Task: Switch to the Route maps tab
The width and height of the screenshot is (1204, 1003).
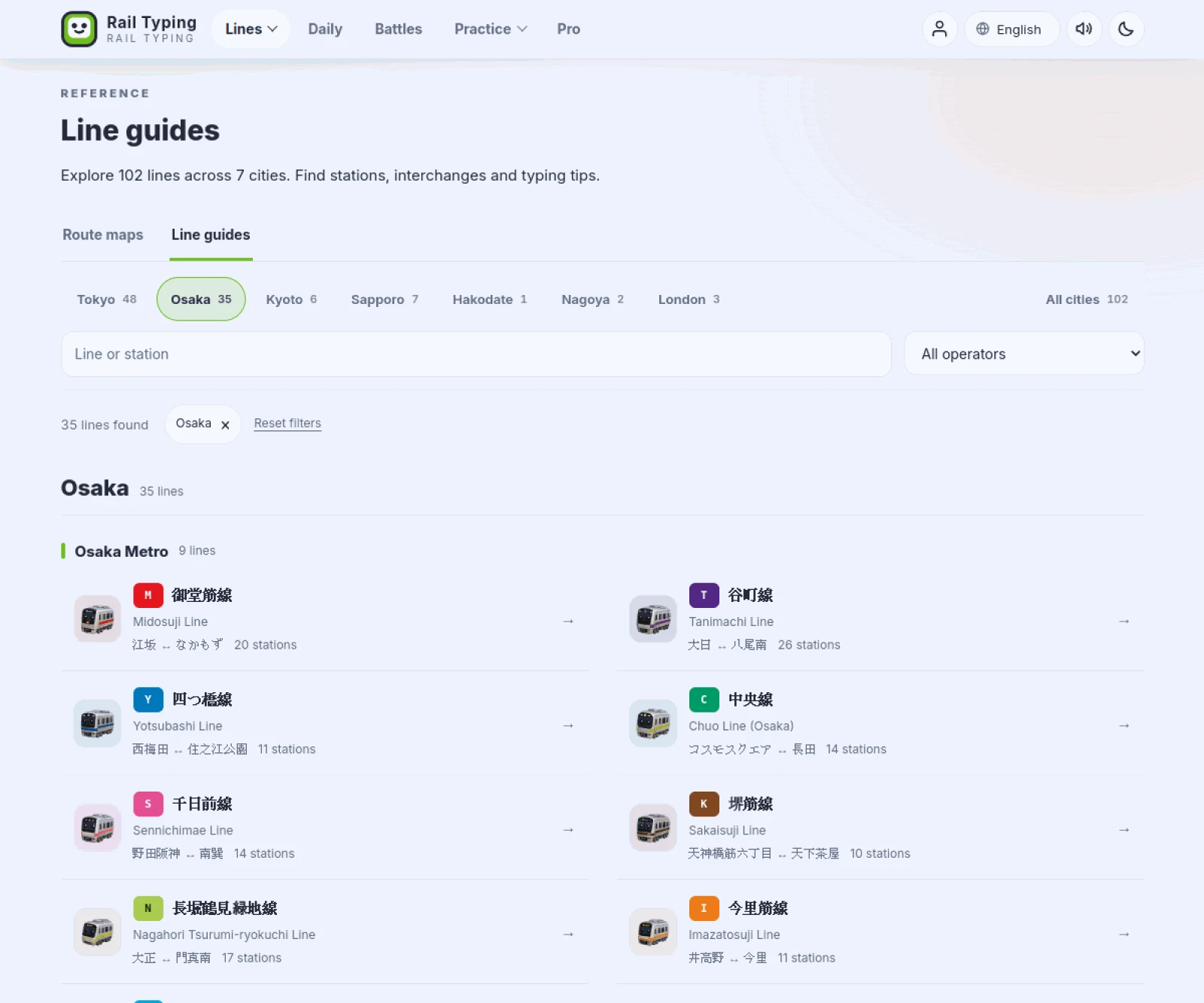Action: pyautogui.click(x=102, y=235)
